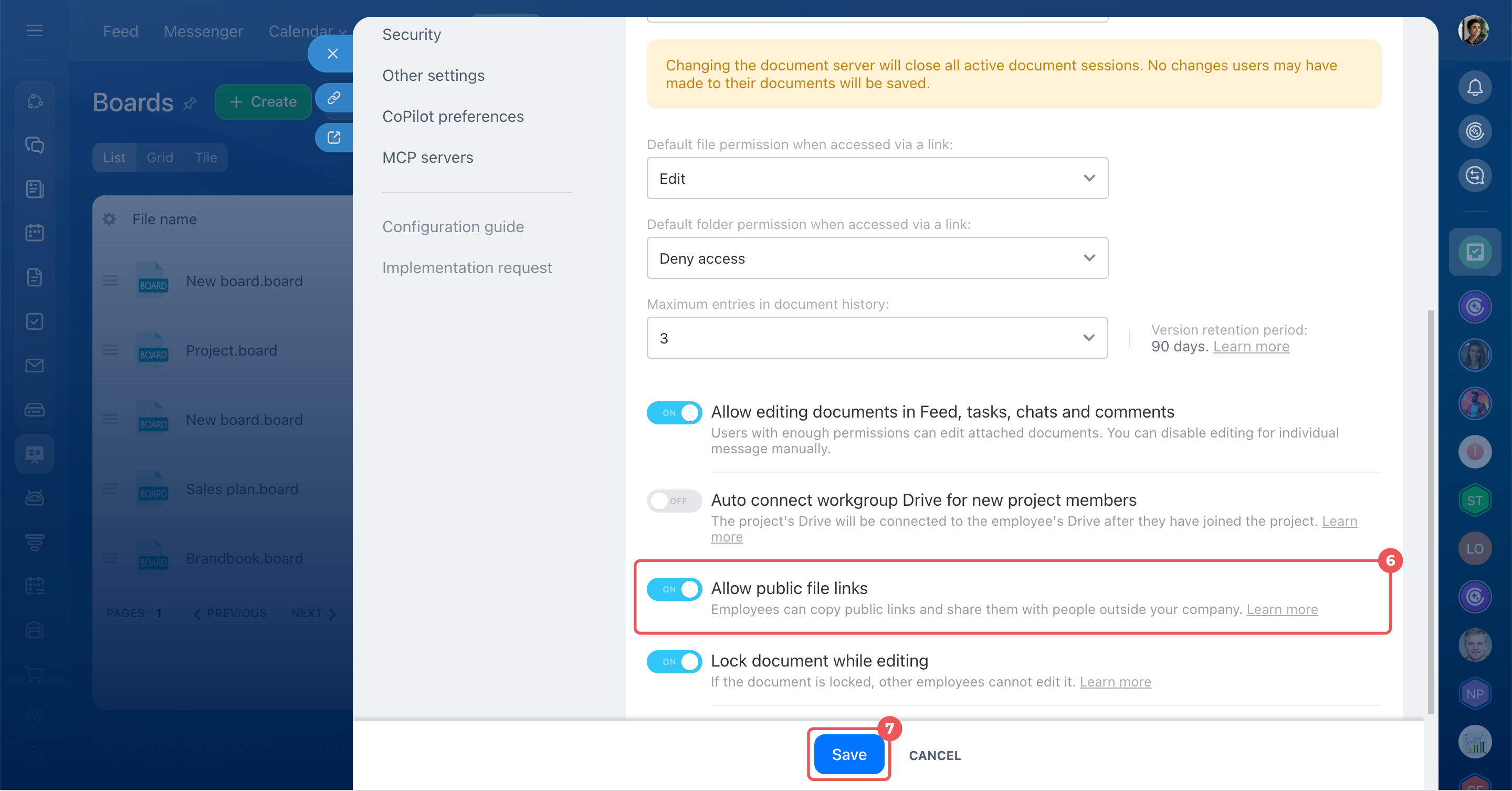Open the mail icon in left sidebar
This screenshot has width=1512, height=791.
click(x=35, y=365)
